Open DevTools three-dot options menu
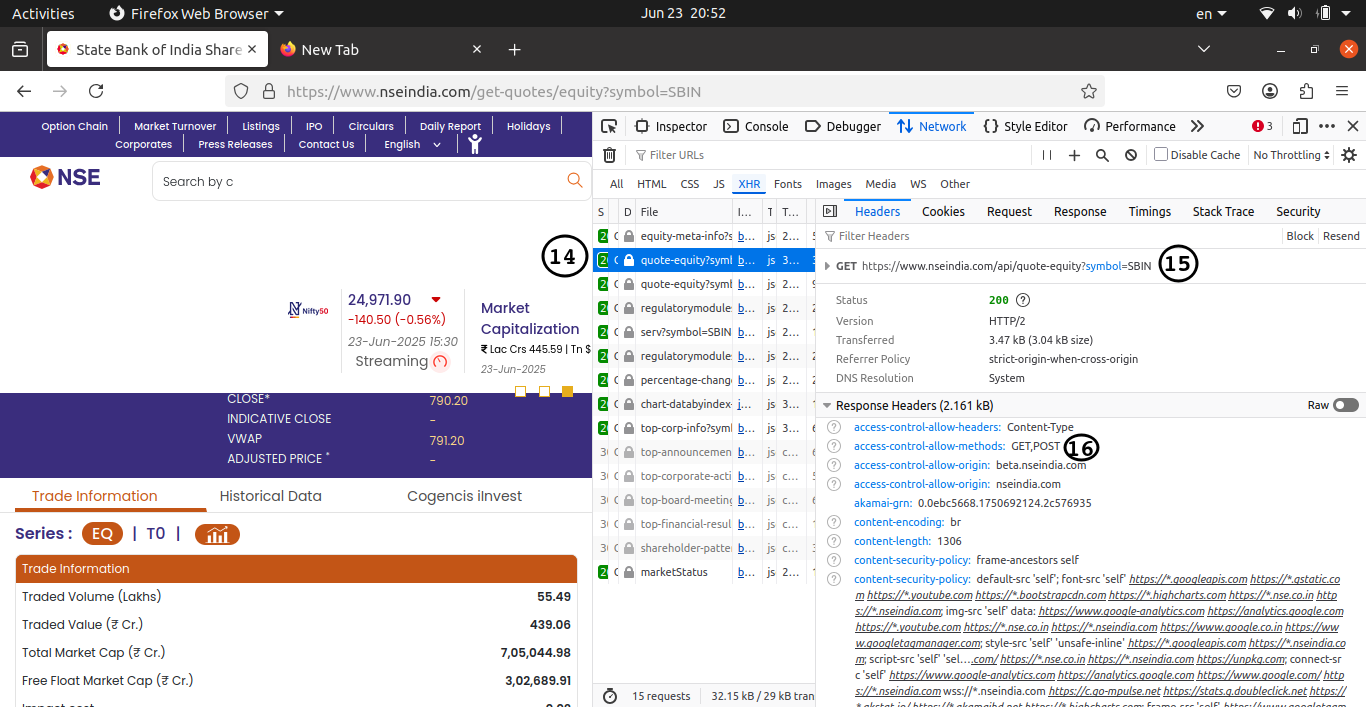Screen dimensions: 1366x707 click(1327, 126)
